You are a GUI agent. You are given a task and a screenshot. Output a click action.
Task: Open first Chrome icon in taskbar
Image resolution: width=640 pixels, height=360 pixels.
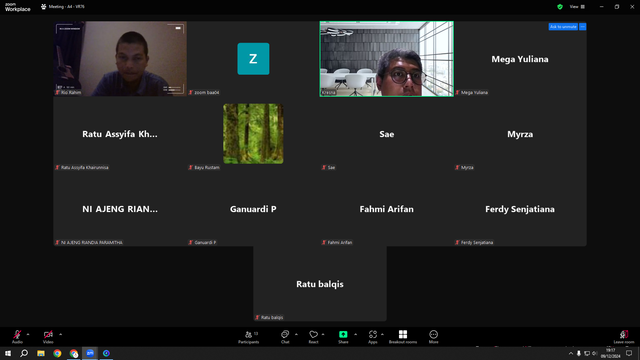57,353
